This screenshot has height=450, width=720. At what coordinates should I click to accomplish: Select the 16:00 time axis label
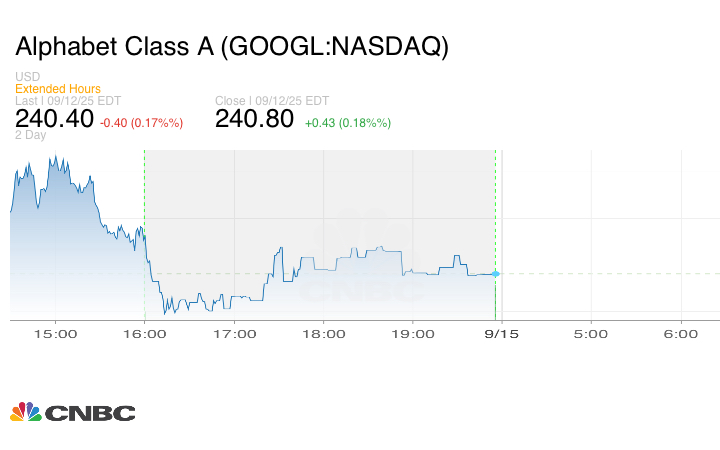(x=145, y=333)
